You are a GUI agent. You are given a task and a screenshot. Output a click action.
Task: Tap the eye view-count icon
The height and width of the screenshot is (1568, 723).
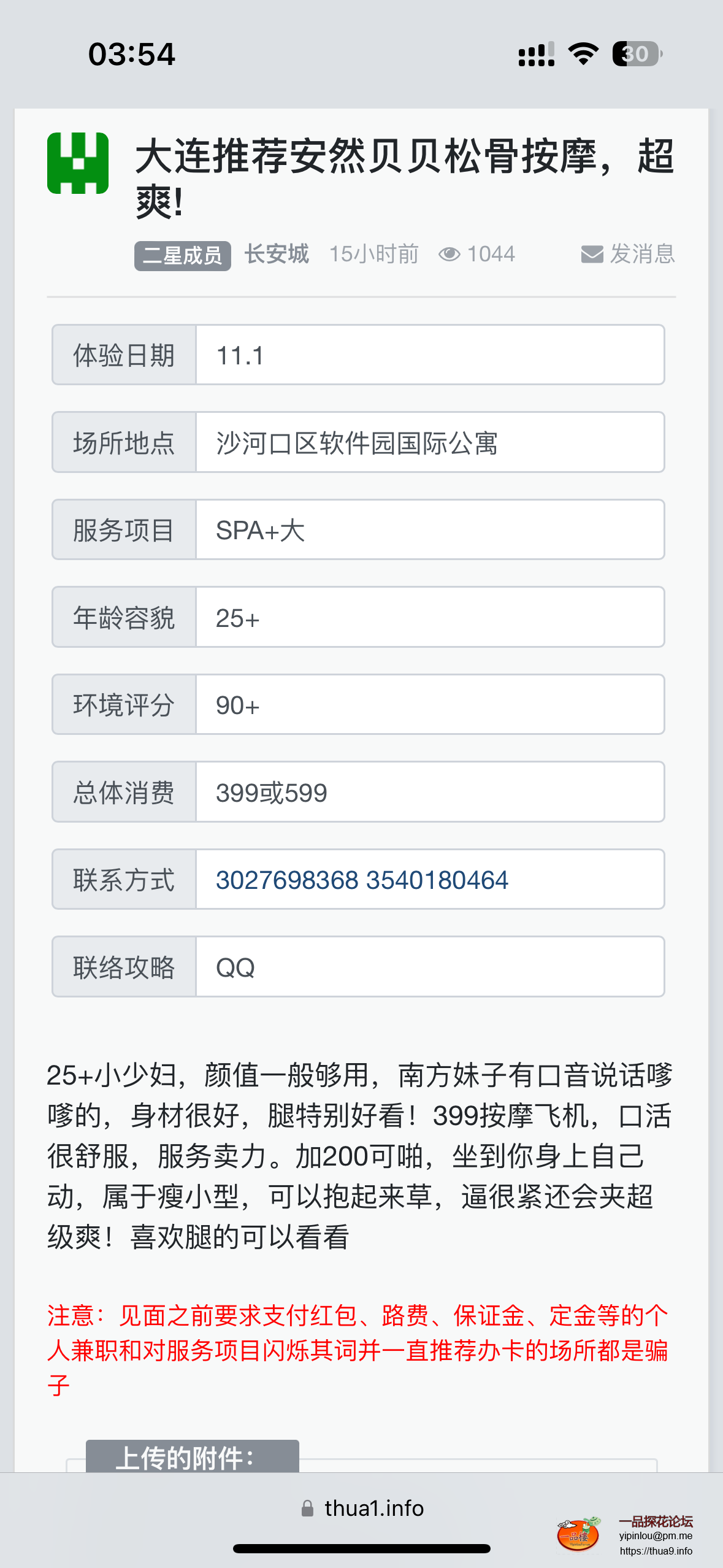(449, 254)
